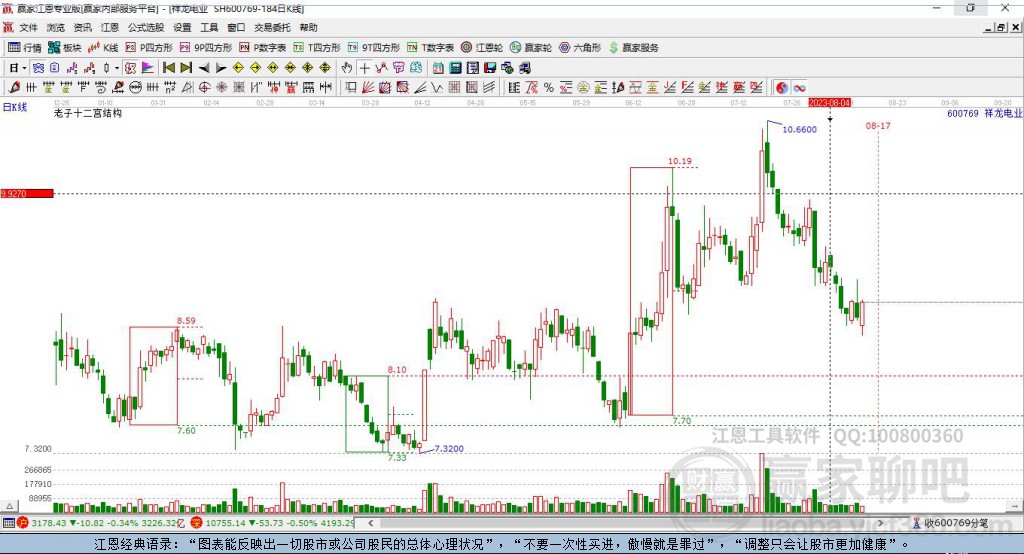Click the blue infinity symbol icon
1024x554 pixels.
[799, 88]
